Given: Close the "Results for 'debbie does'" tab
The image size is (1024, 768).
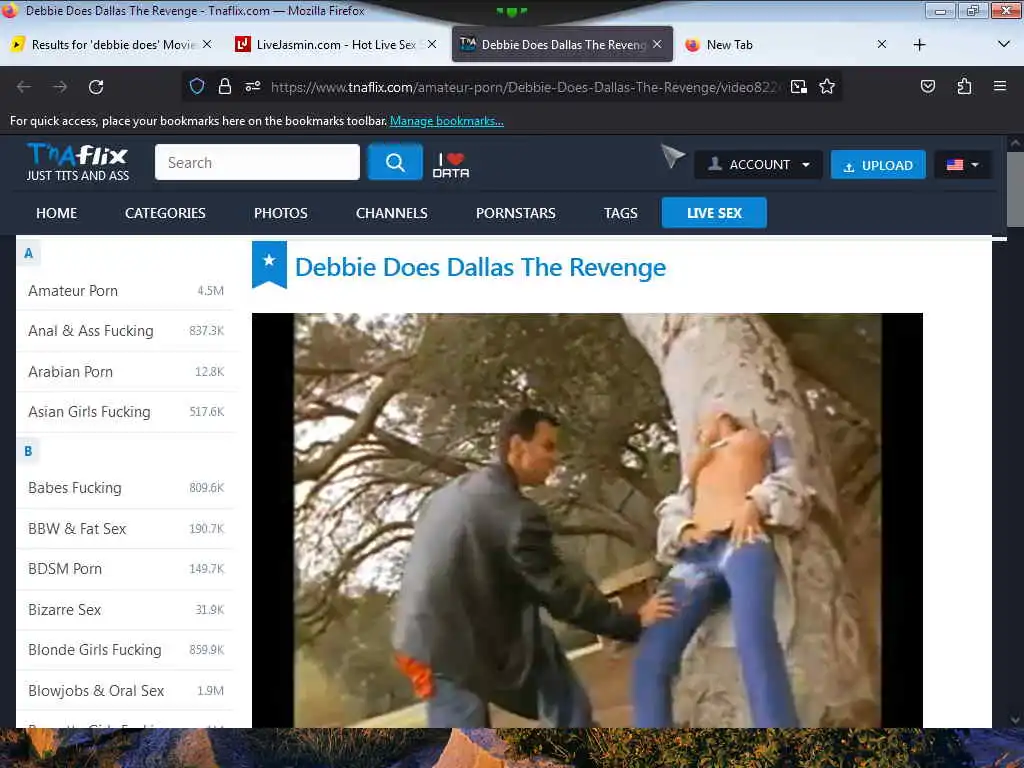Looking at the screenshot, I should pos(207,44).
